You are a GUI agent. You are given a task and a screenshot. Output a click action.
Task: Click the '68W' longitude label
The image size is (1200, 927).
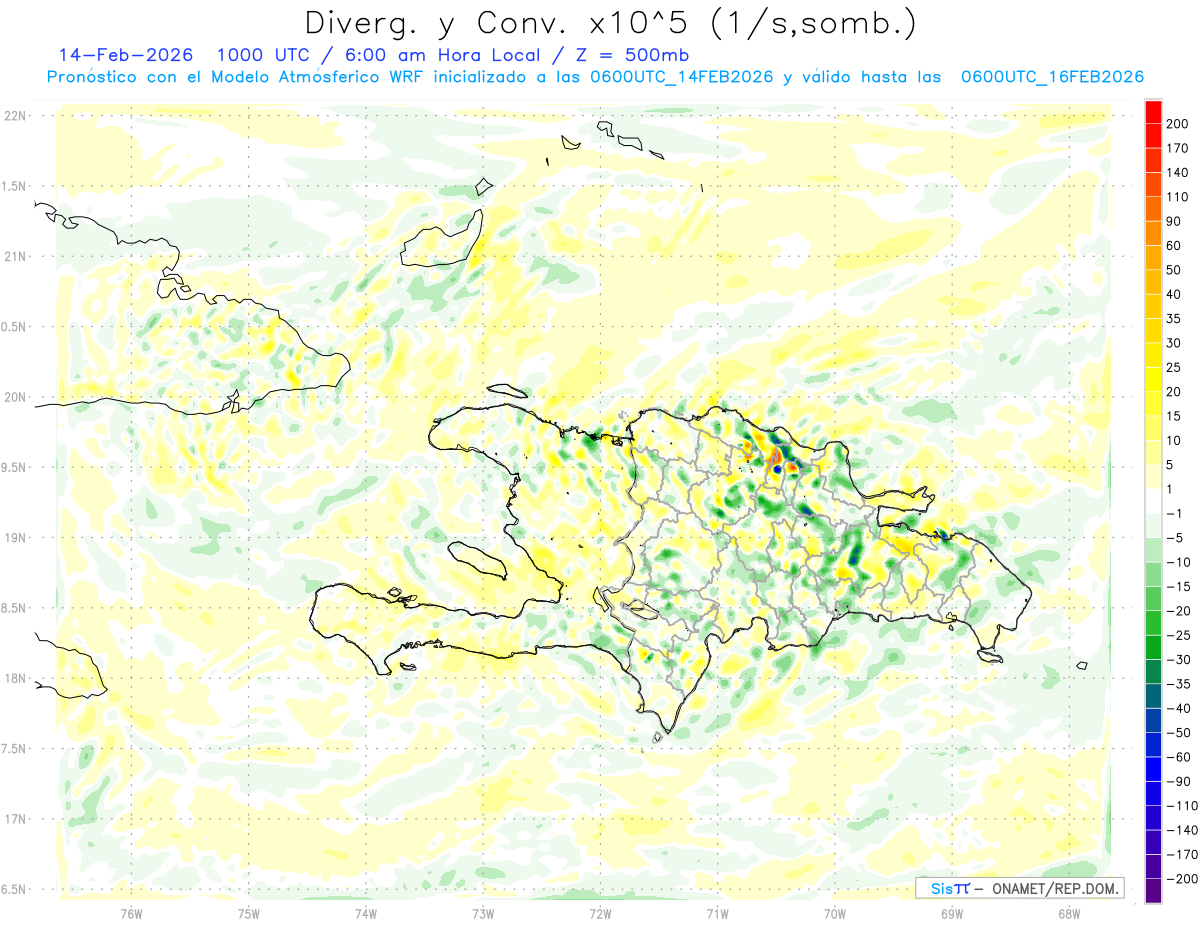pos(1069,914)
